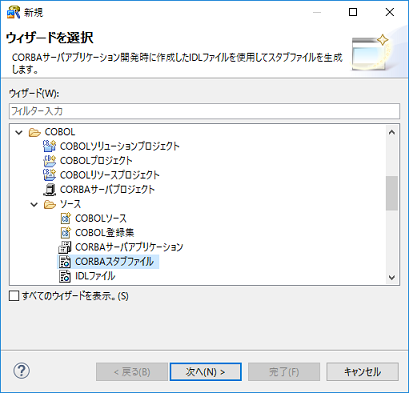
Task: Select the COBOLソース text row
Action: click(x=101, y=218)
